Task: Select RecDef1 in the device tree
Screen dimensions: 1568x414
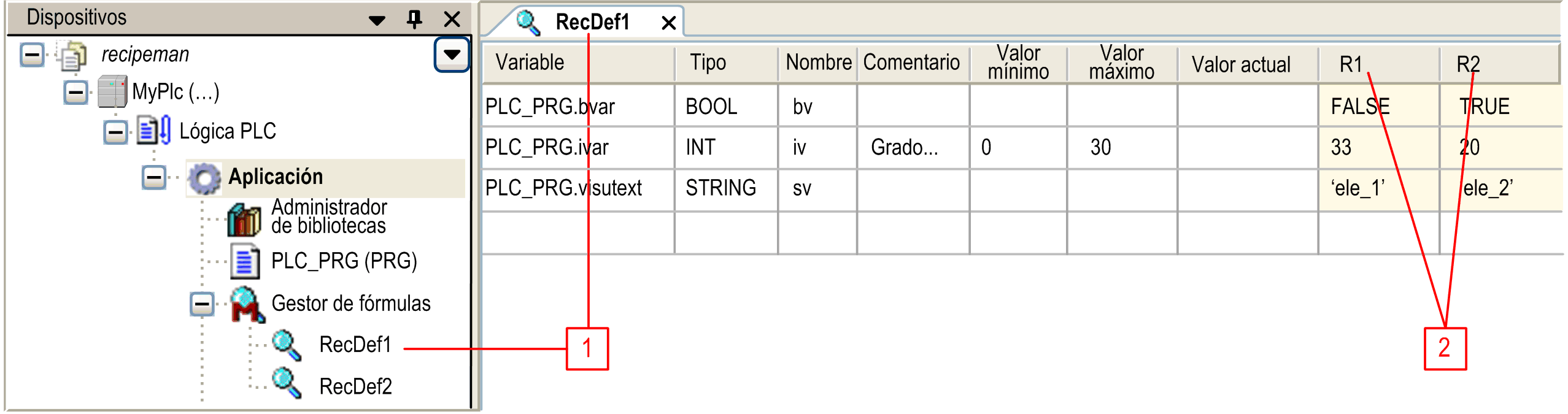Action: (x=355, y=345)
